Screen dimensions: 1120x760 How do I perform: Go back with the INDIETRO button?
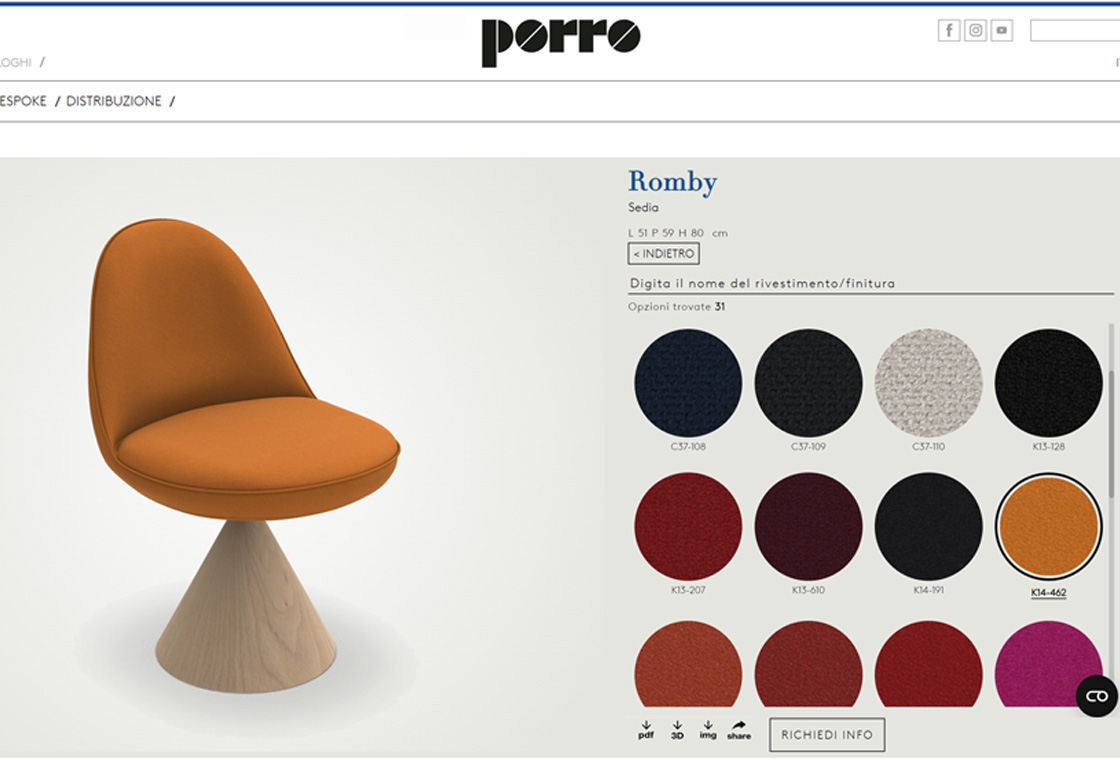[x=664, y=254]
